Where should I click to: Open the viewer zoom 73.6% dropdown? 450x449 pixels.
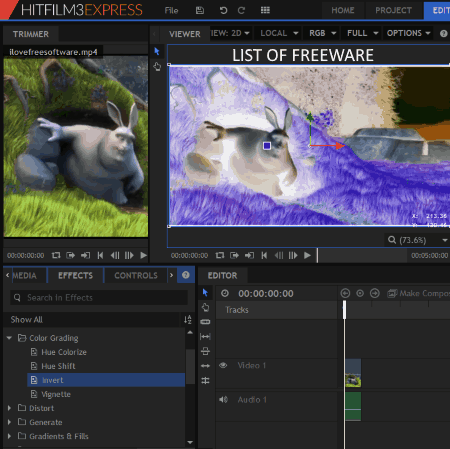(418, 240)
